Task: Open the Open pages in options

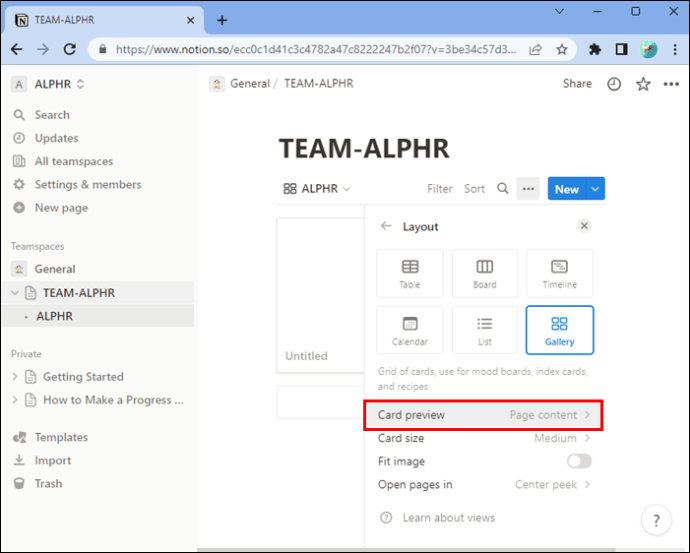Action: click(483, 484)
